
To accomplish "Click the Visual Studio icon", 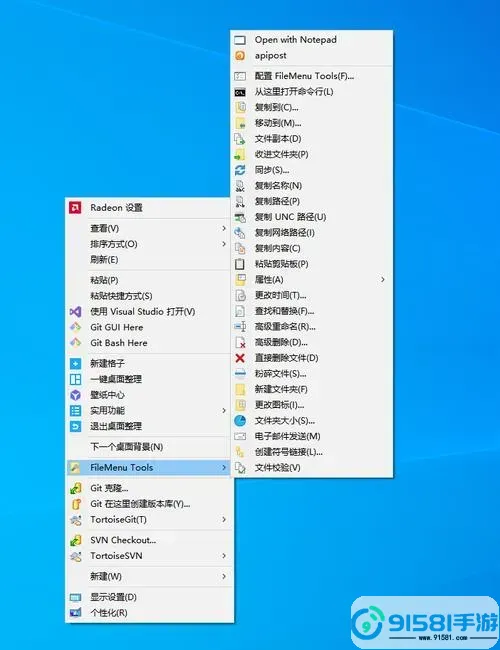I will tap(75, 311).
